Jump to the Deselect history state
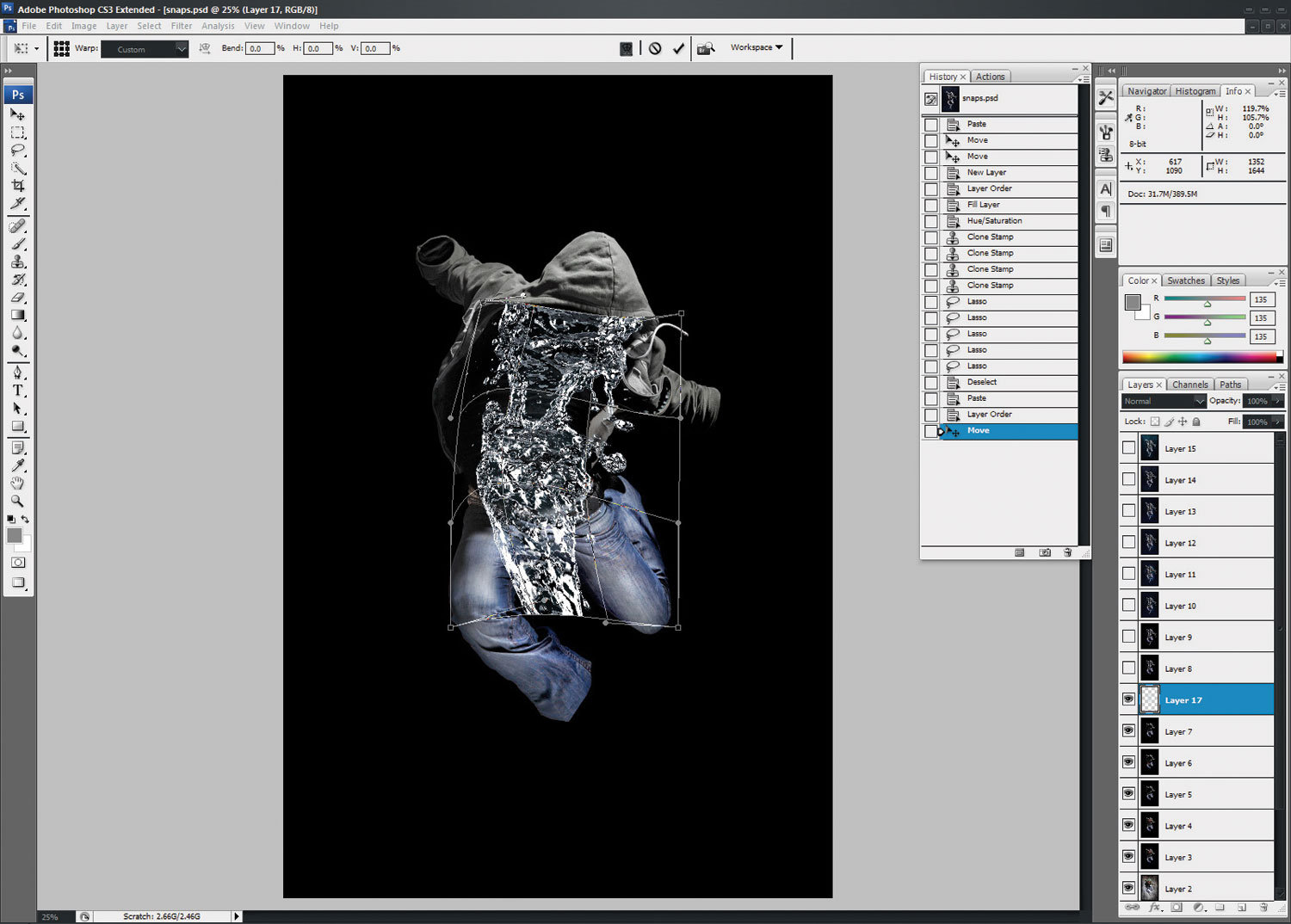 [x=981, y=382]
